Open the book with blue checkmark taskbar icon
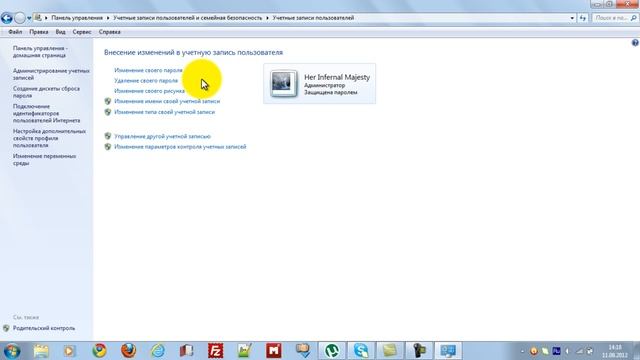This screenshot has height=360, width=640. (303, 351)
